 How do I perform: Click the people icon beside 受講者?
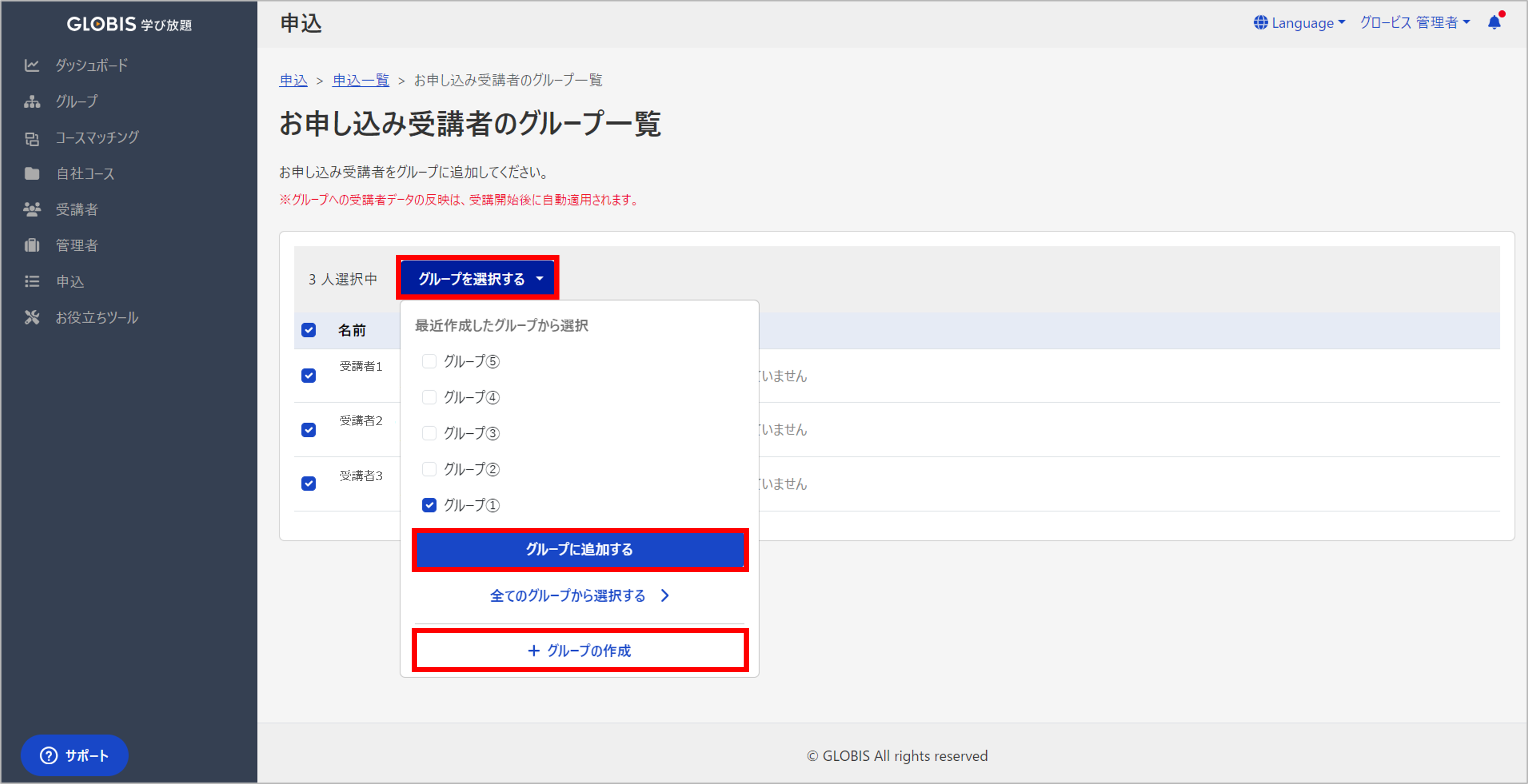(32, 209)
